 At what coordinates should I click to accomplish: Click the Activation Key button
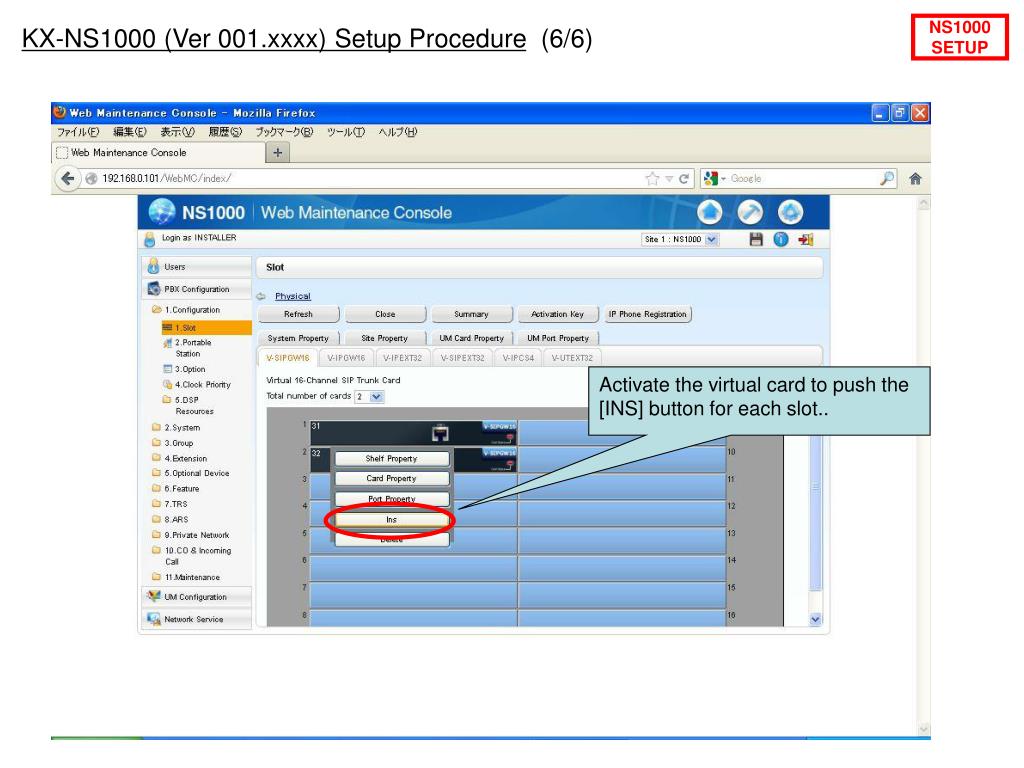click(558, 314)
